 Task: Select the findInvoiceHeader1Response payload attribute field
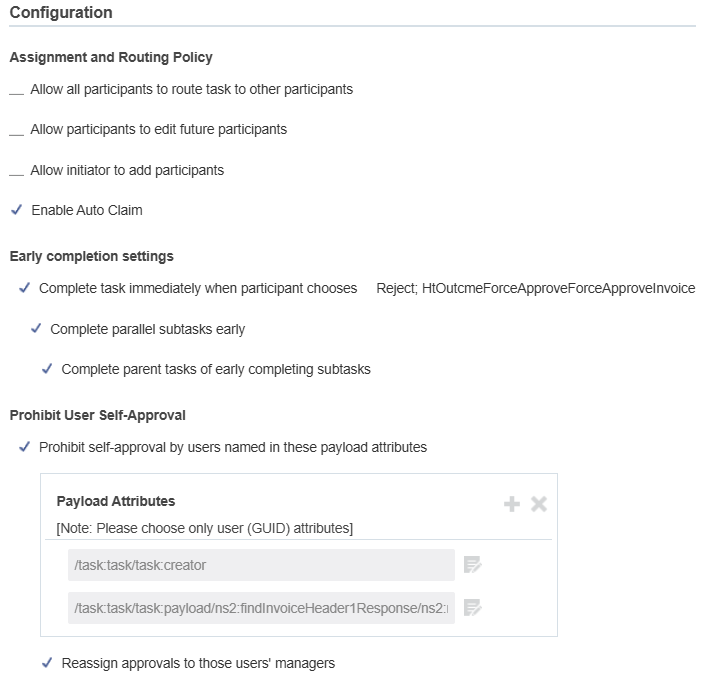pos(261,607)
